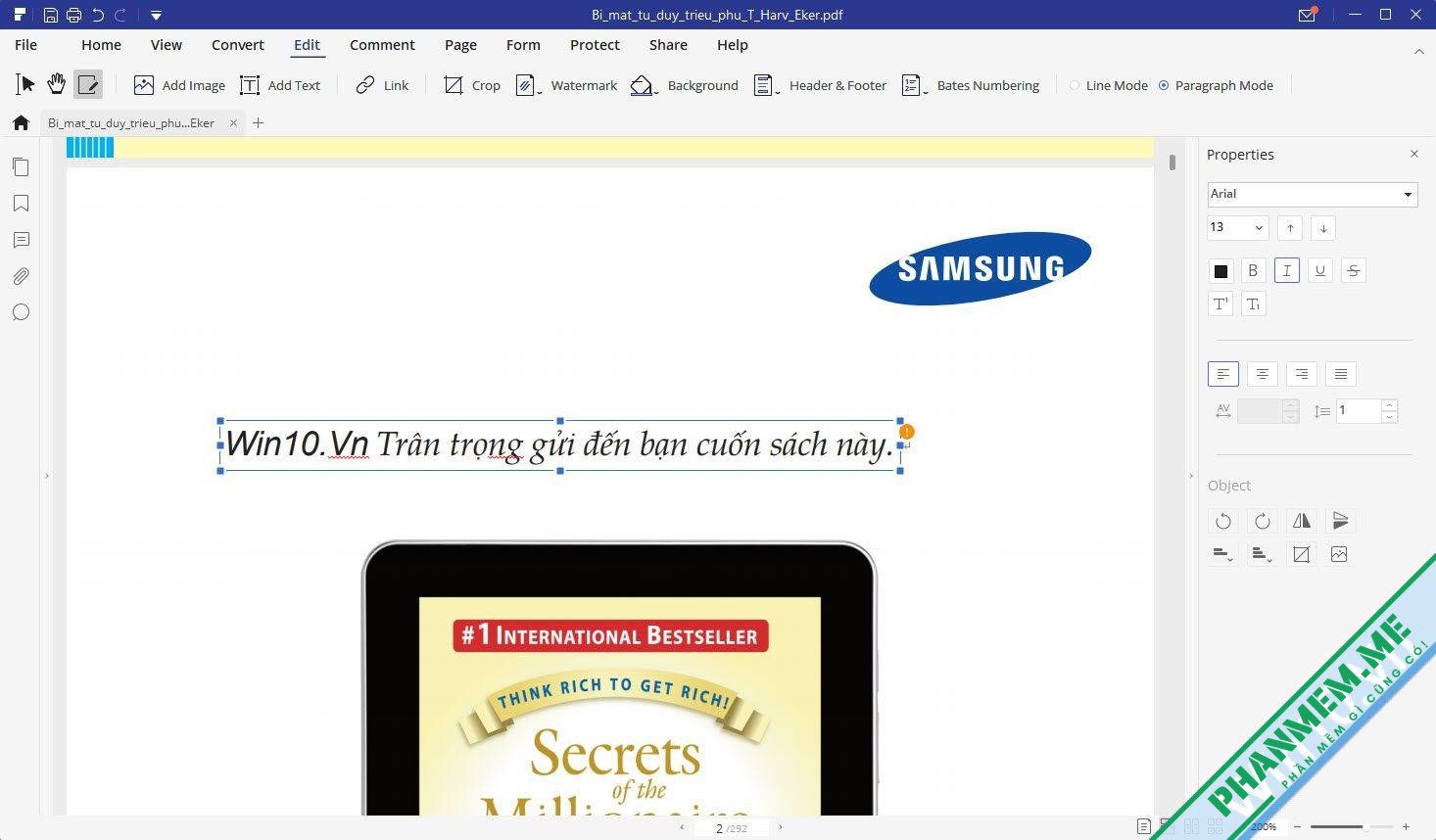Flip object horizontally
Viewport: 1436px width, 840px height.
coord(1301,521)
